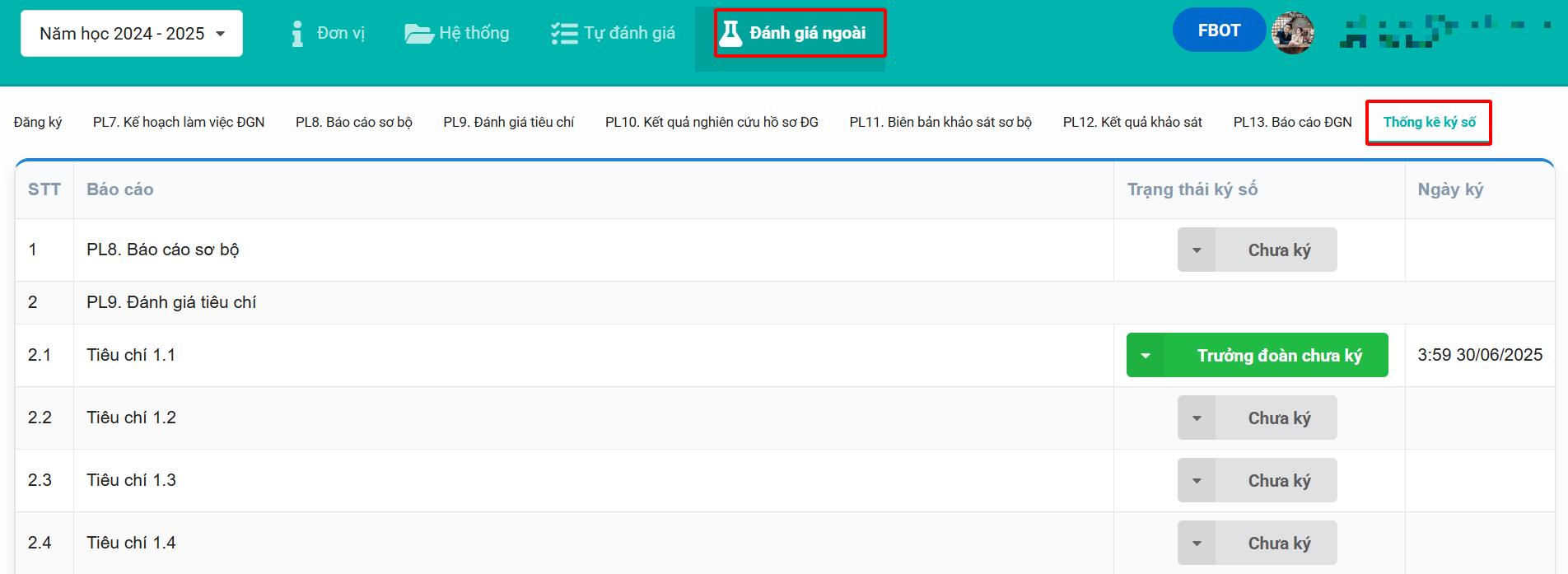
Task: Select the PL13. Báo cáo ĐGN tab
Action: point(1292,122)
